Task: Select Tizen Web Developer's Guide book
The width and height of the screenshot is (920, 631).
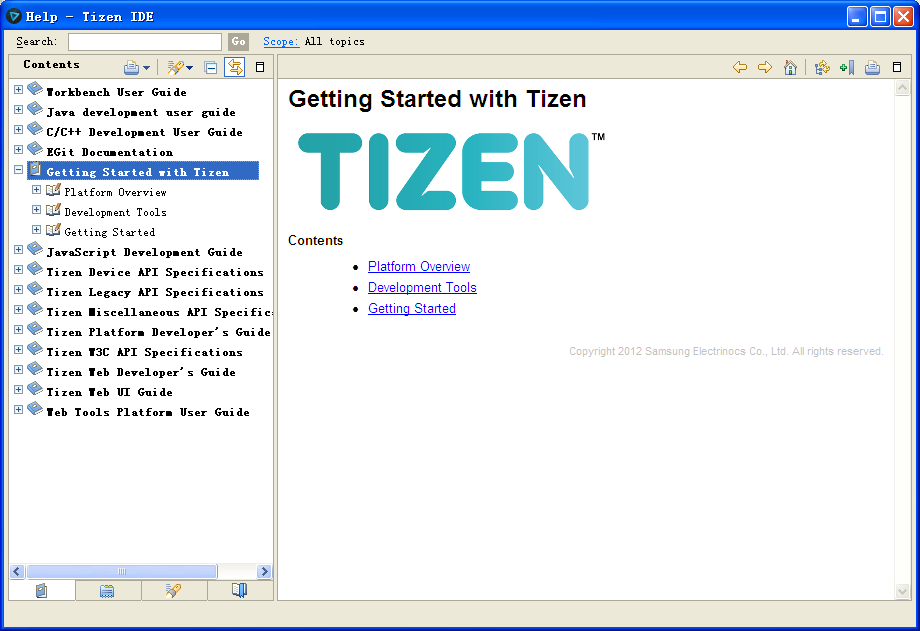Action: [141, 372]
